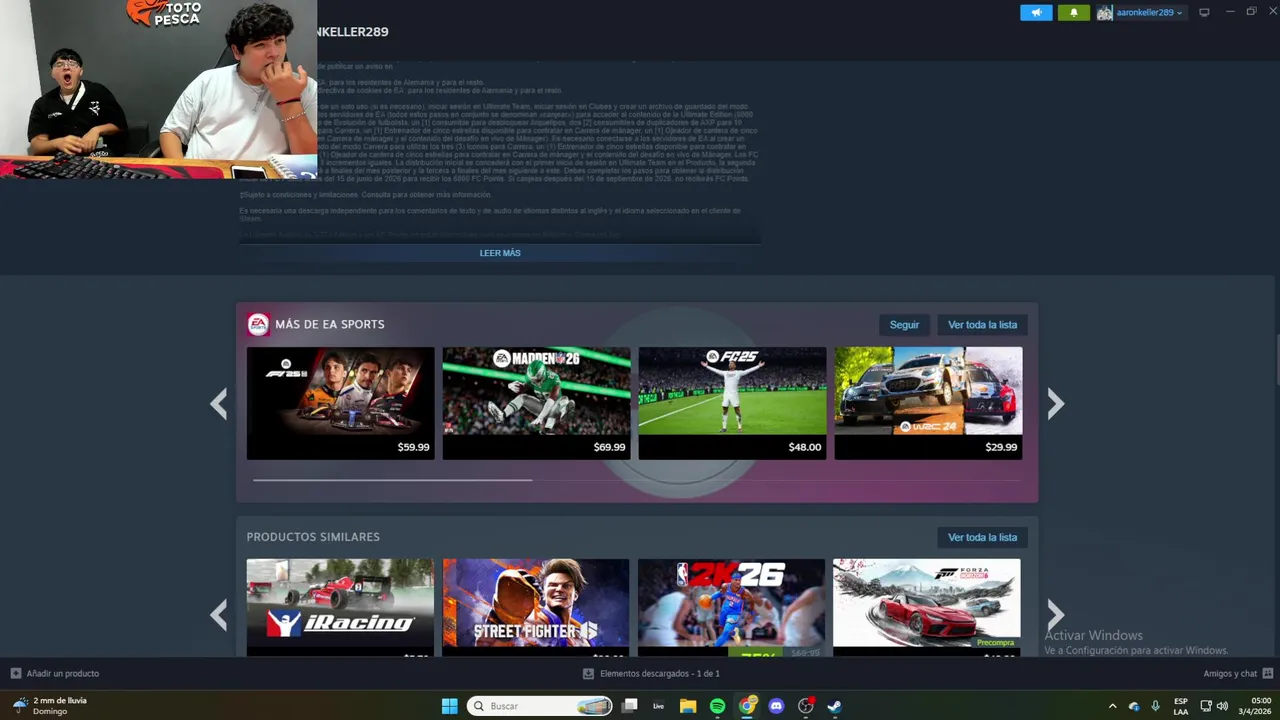
Task: Click the microphone tray icon
Action: click(1155, 706)
